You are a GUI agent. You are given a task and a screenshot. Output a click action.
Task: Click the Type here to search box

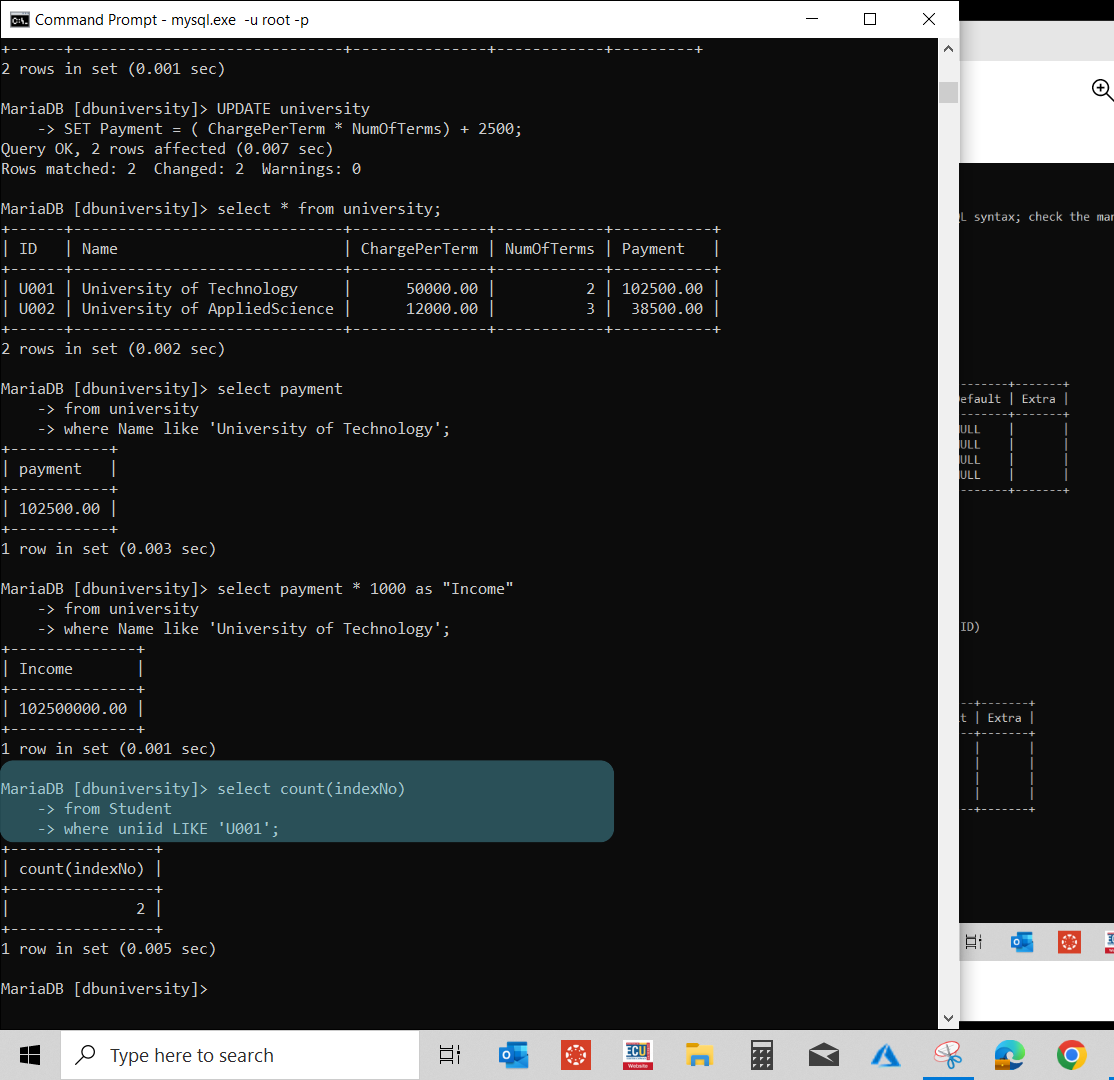(x=240, y=1054)
